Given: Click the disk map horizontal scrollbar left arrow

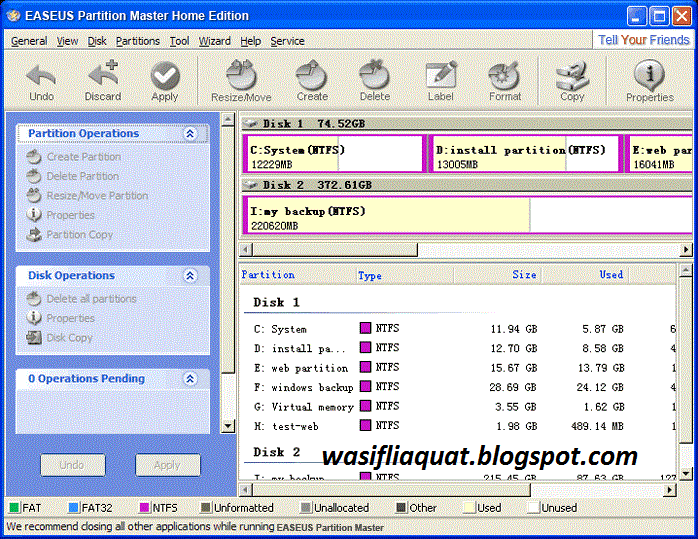Looking at the screenshot, I should pos(246,250).
